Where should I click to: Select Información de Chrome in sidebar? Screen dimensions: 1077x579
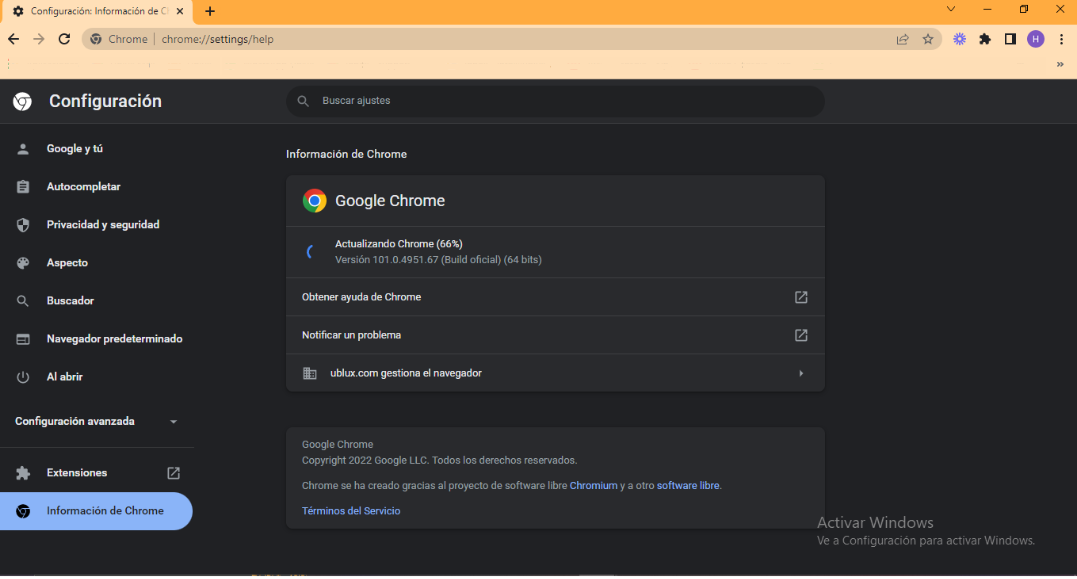[x=96, y=511]
